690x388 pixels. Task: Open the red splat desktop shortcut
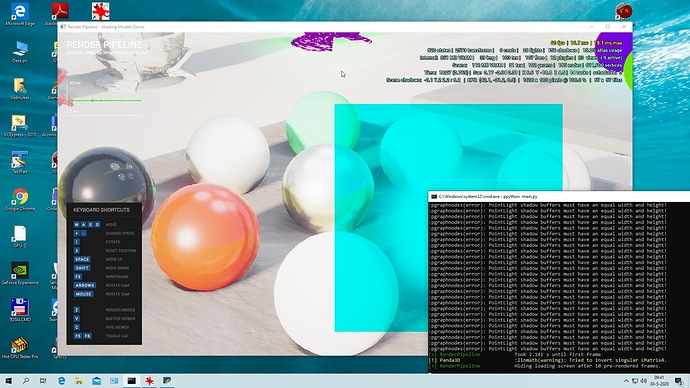pos(100,11)
